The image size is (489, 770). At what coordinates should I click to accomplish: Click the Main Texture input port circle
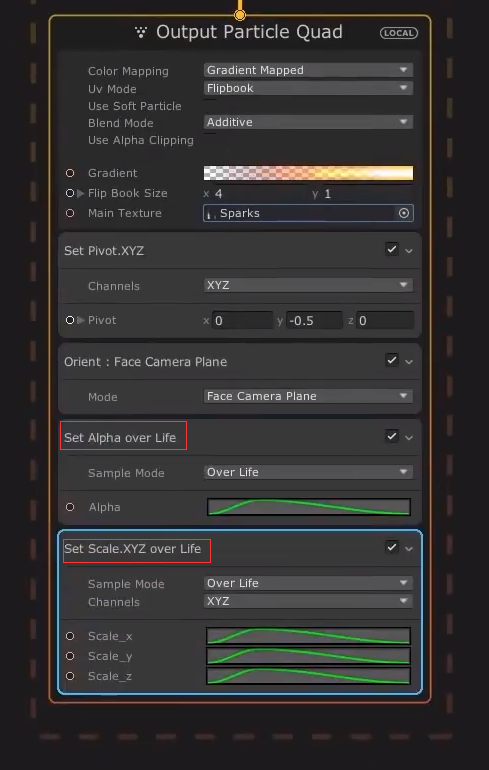point(70,213)
